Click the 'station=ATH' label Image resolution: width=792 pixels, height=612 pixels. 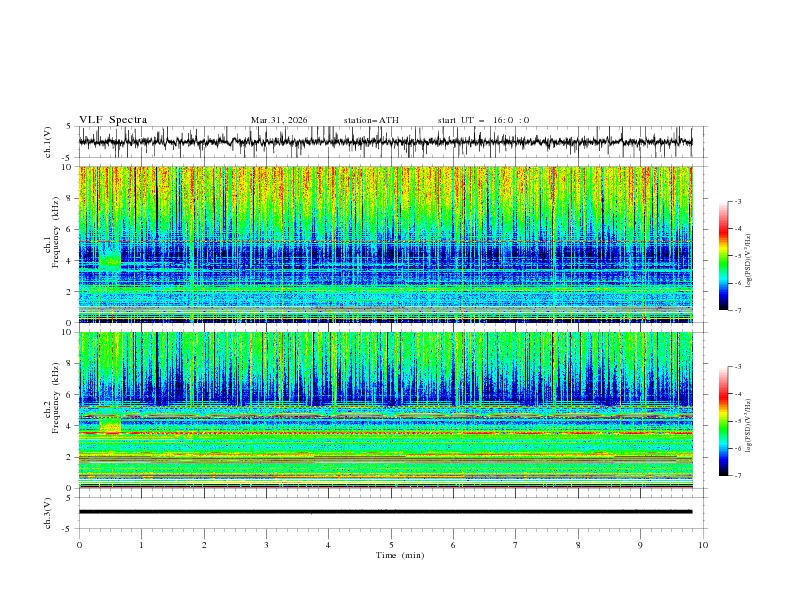pos(371,120)
